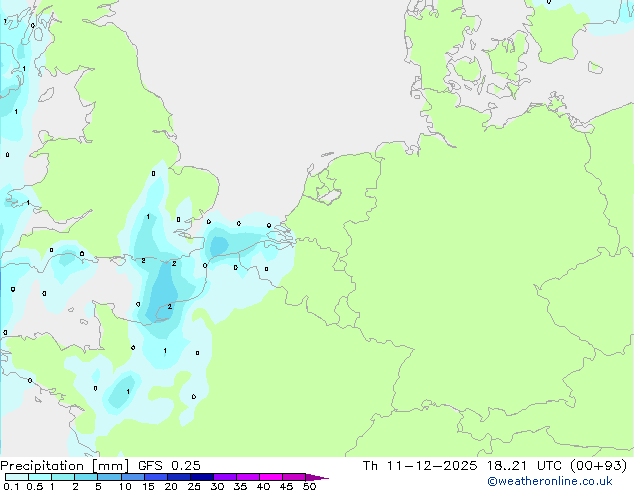634x490 pixels.
Task: Open the weatheronline.co.uk copyright link
Action: click(x=550, y=481)
